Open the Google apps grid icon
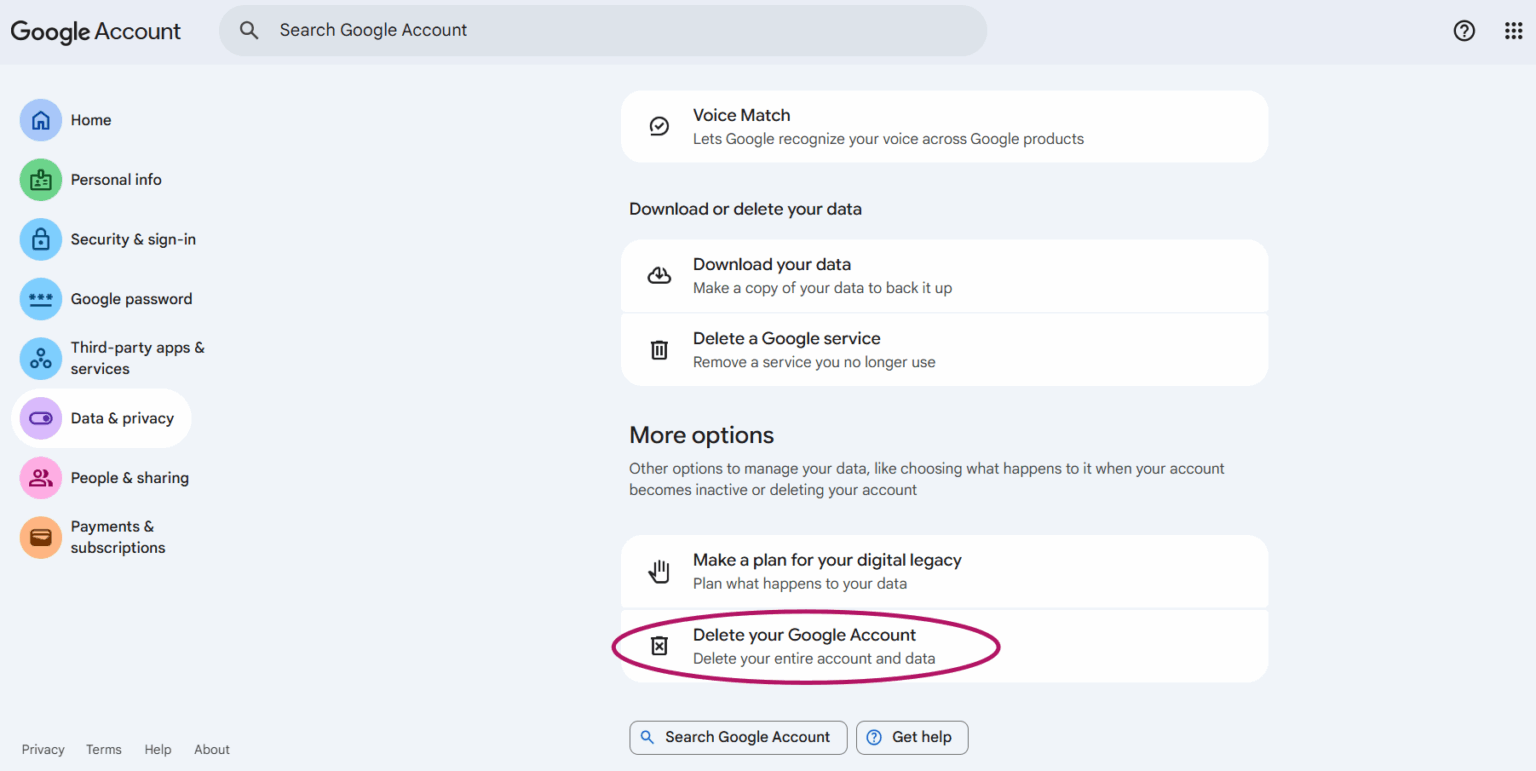The height and width of the screenshot is (771, 1536). pos(1514,31)
